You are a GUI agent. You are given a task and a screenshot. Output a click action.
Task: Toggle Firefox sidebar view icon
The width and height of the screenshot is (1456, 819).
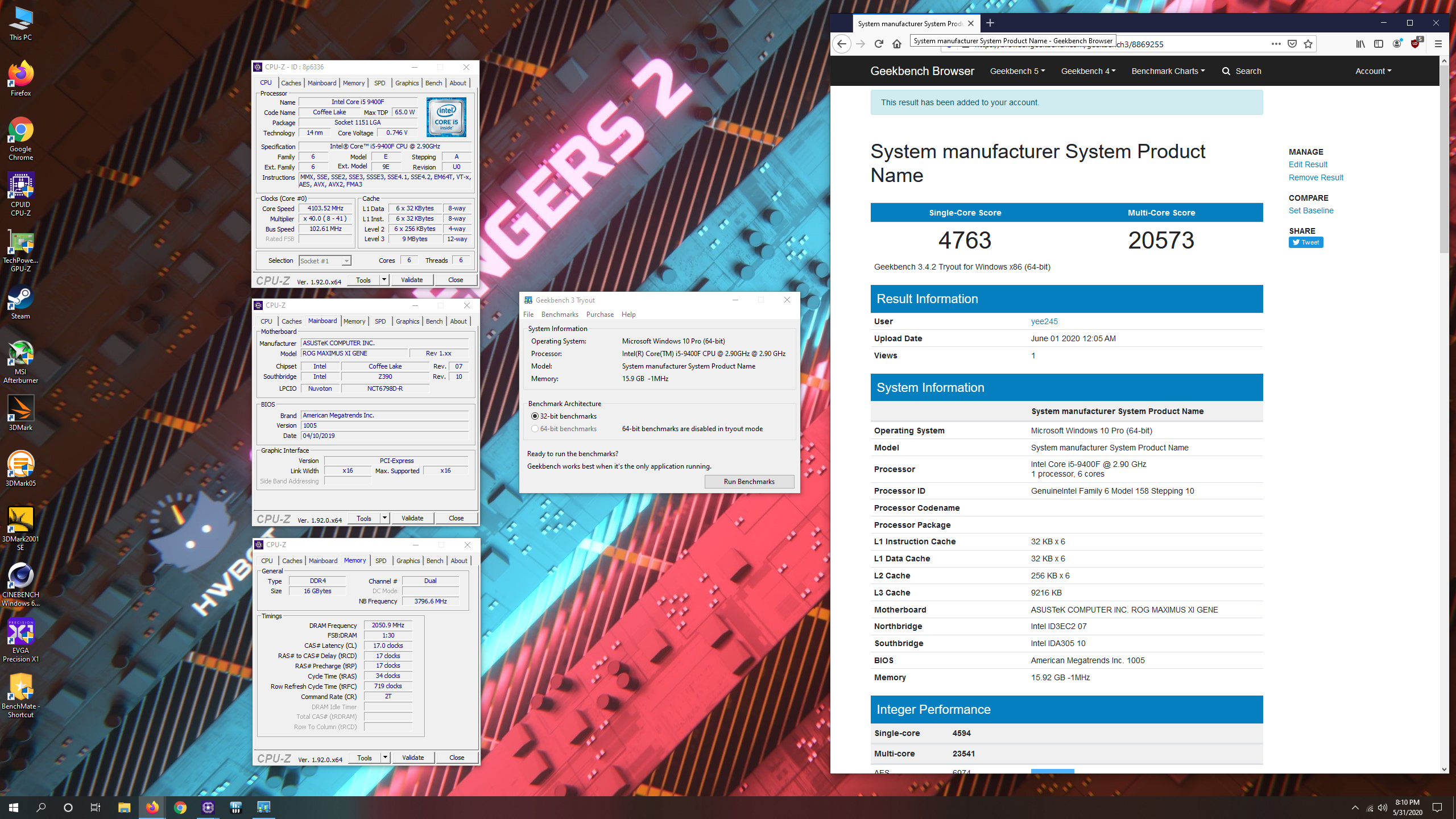[x=1379, y=44]
